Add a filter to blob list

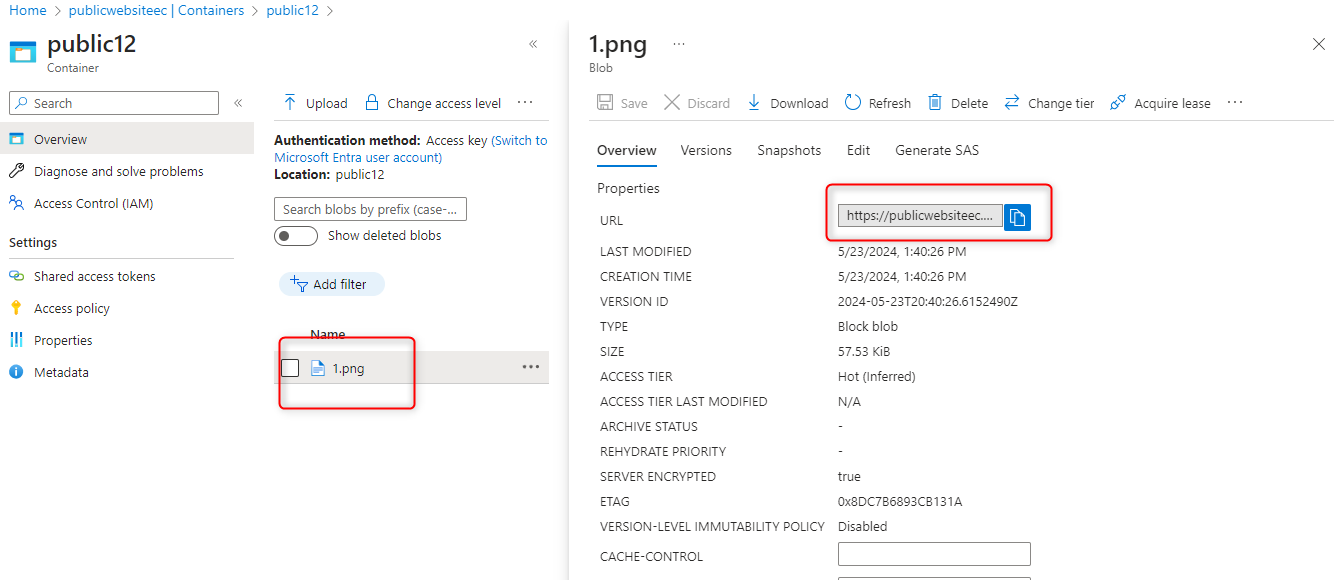click(331, 284)
